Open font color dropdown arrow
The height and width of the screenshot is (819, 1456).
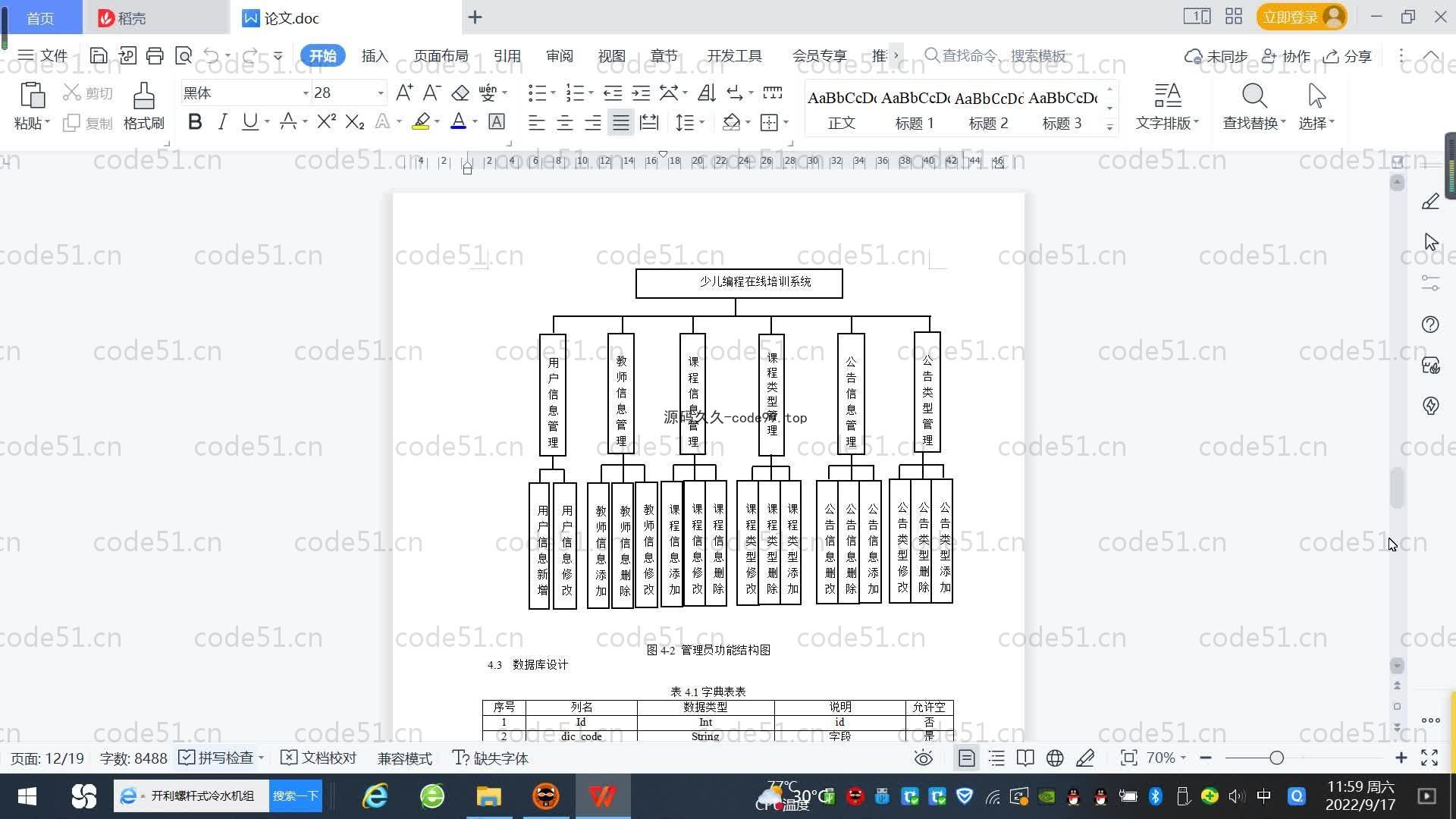point(475,121)
